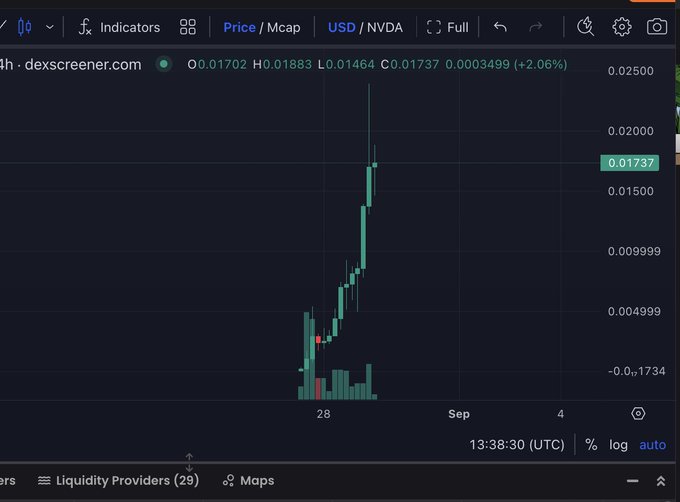Open the layout grid selector icon
The image size is (680, 502).
[187, 27]
